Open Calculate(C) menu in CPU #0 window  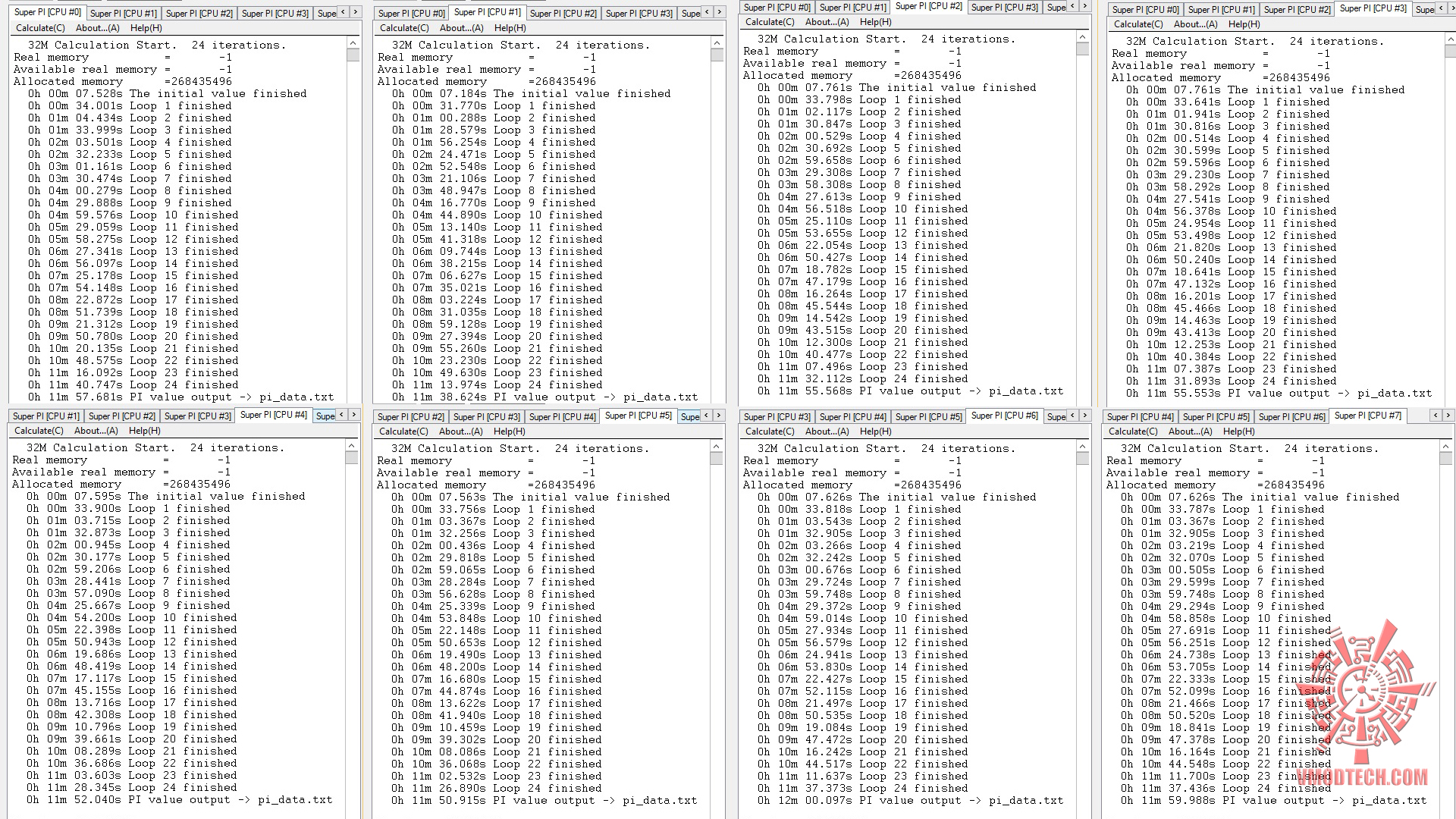[40, 28]
